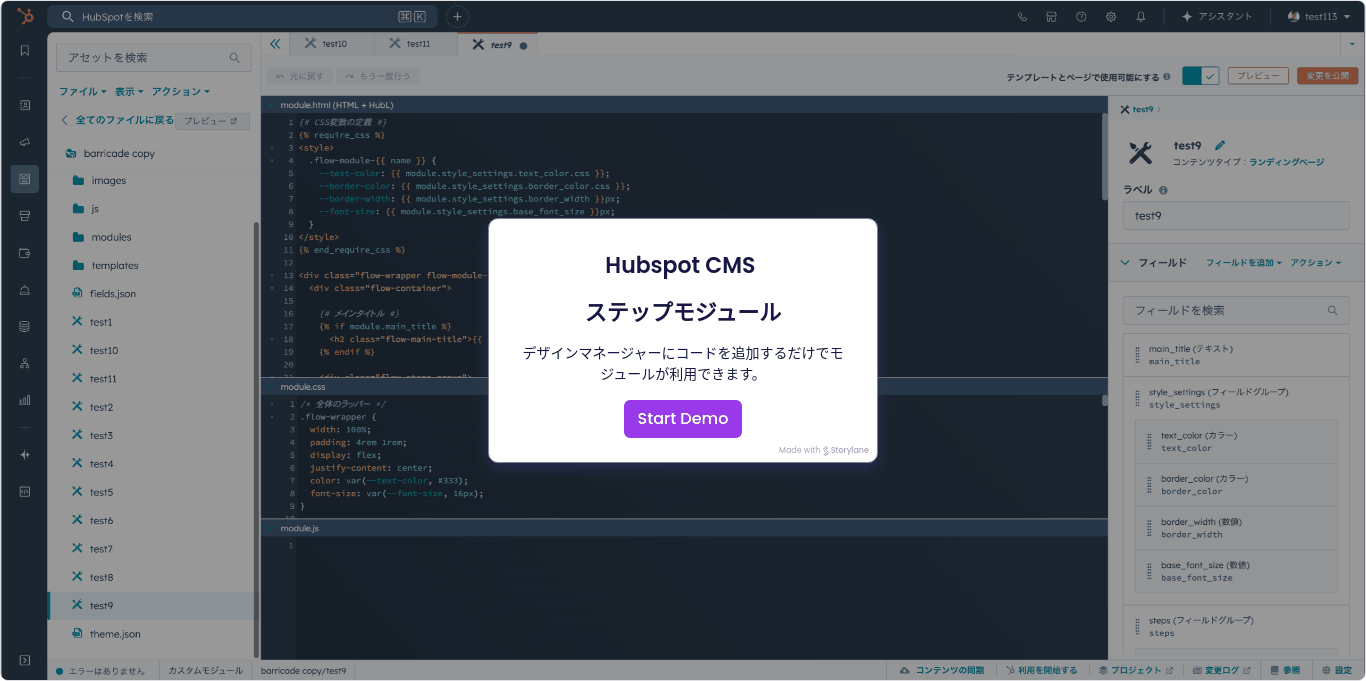
Task: Open the content icon in left sidebar
Action: click(x=24, y=179)
